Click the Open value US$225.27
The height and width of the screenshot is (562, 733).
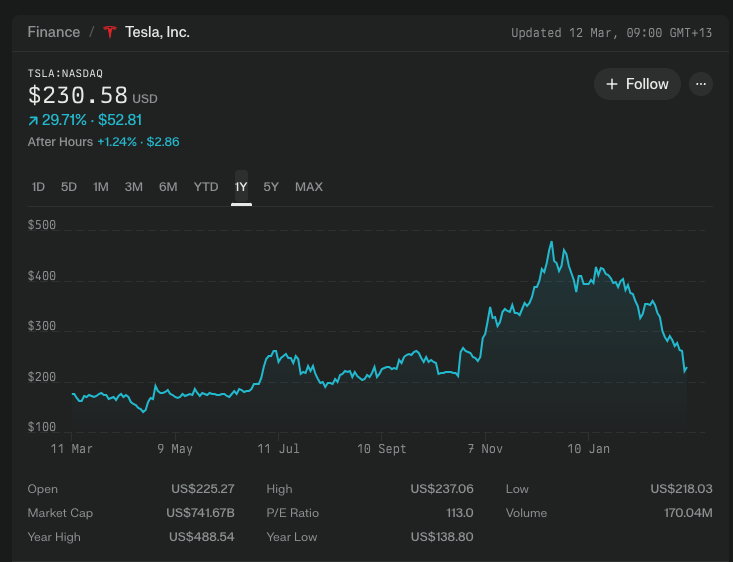coord(202,489)
